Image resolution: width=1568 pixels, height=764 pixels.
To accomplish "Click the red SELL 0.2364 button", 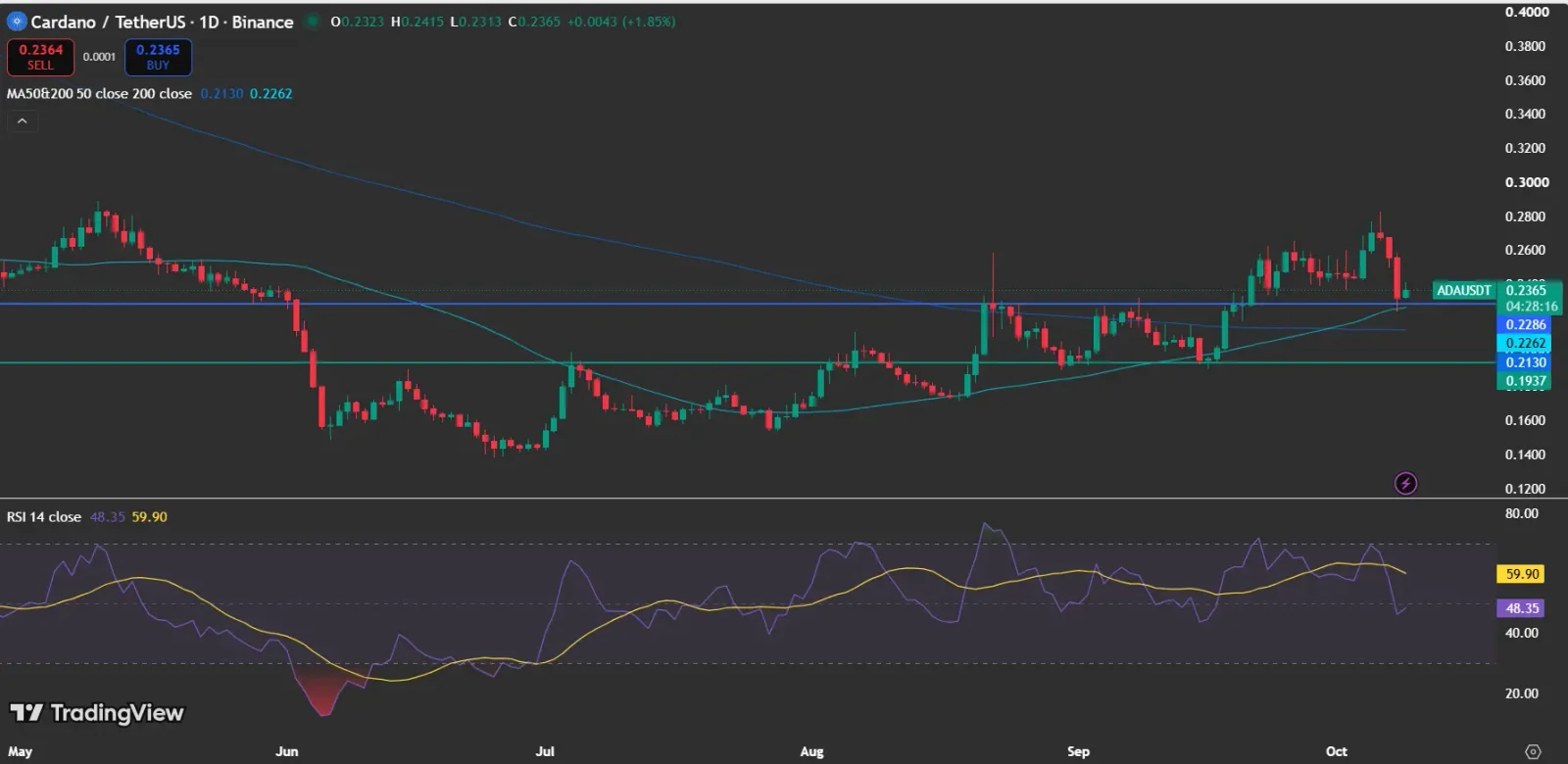I will coord(40,57).
